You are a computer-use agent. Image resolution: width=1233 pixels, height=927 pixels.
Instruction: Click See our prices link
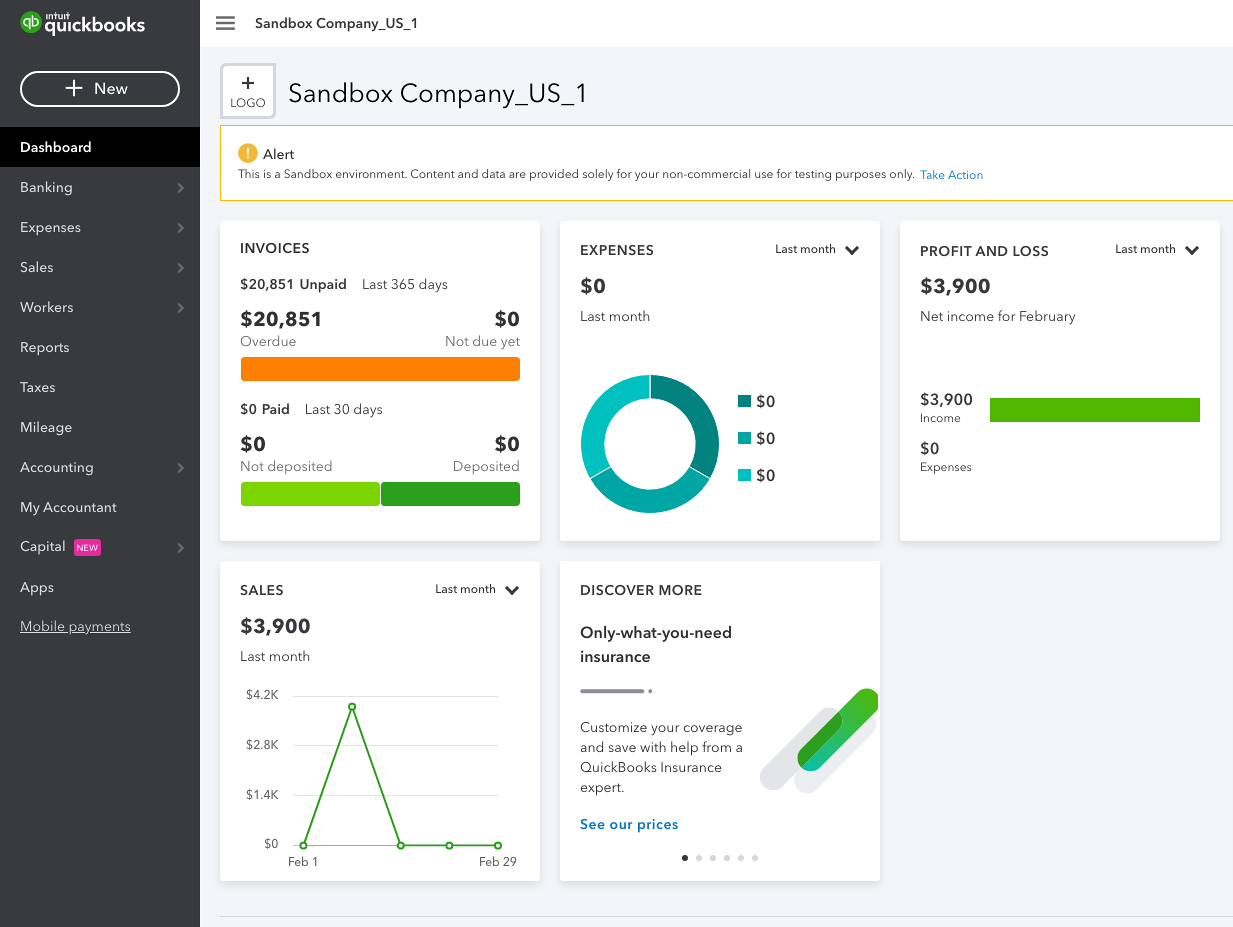tap(629, 825)
